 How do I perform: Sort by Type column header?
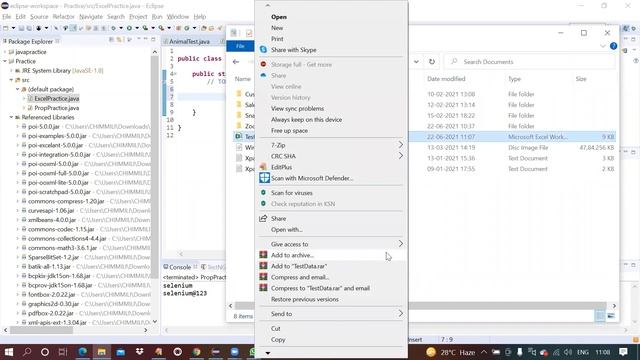[514, 79]
